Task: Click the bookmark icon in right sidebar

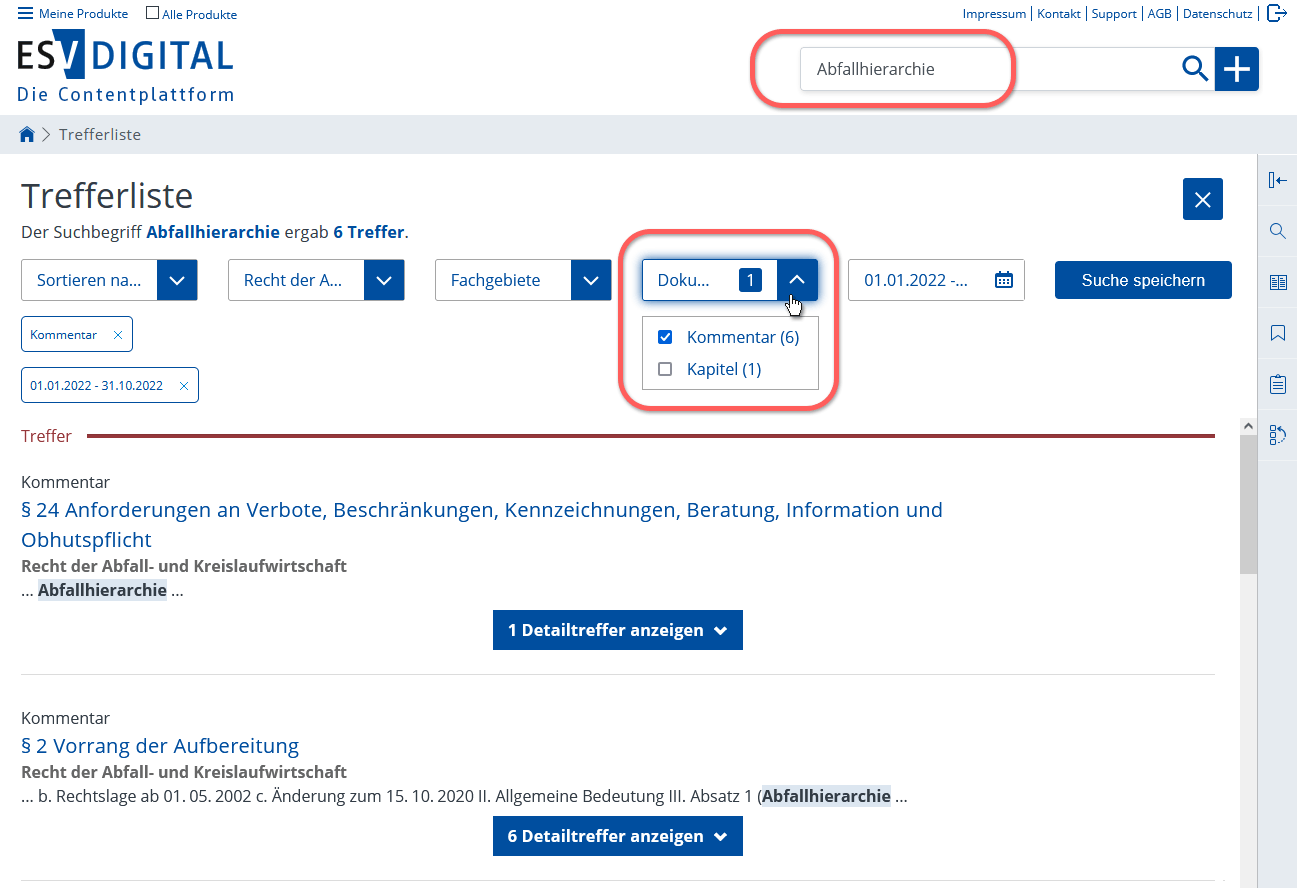Action: coord(1277,333)
